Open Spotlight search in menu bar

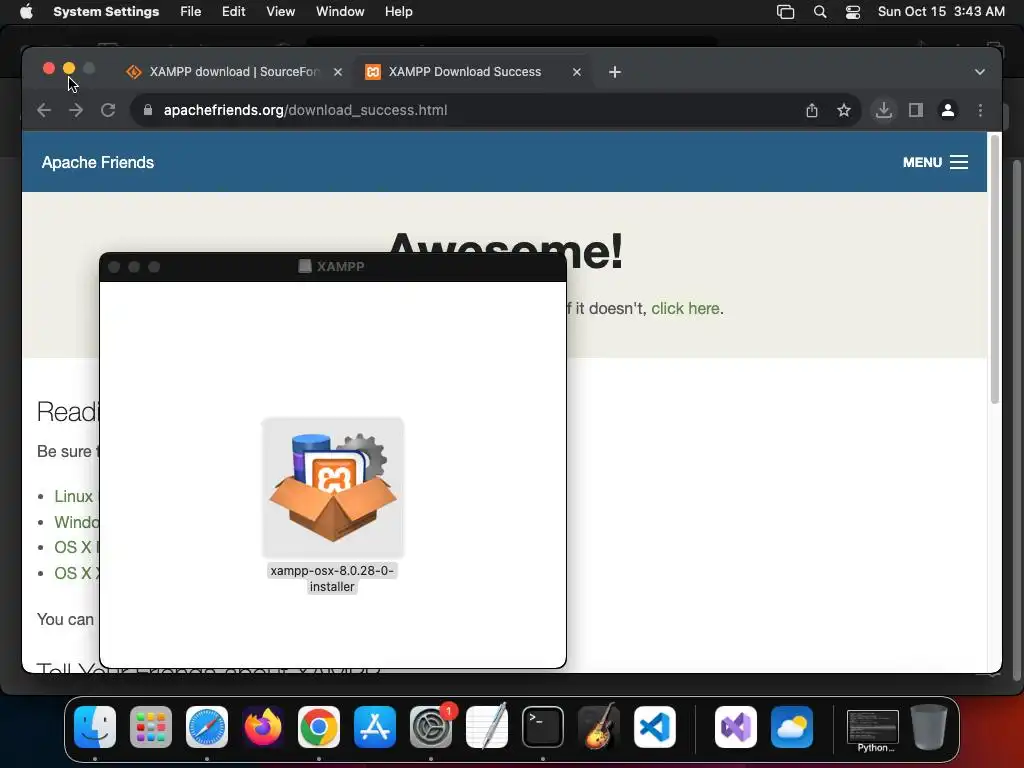click(820, 12)
